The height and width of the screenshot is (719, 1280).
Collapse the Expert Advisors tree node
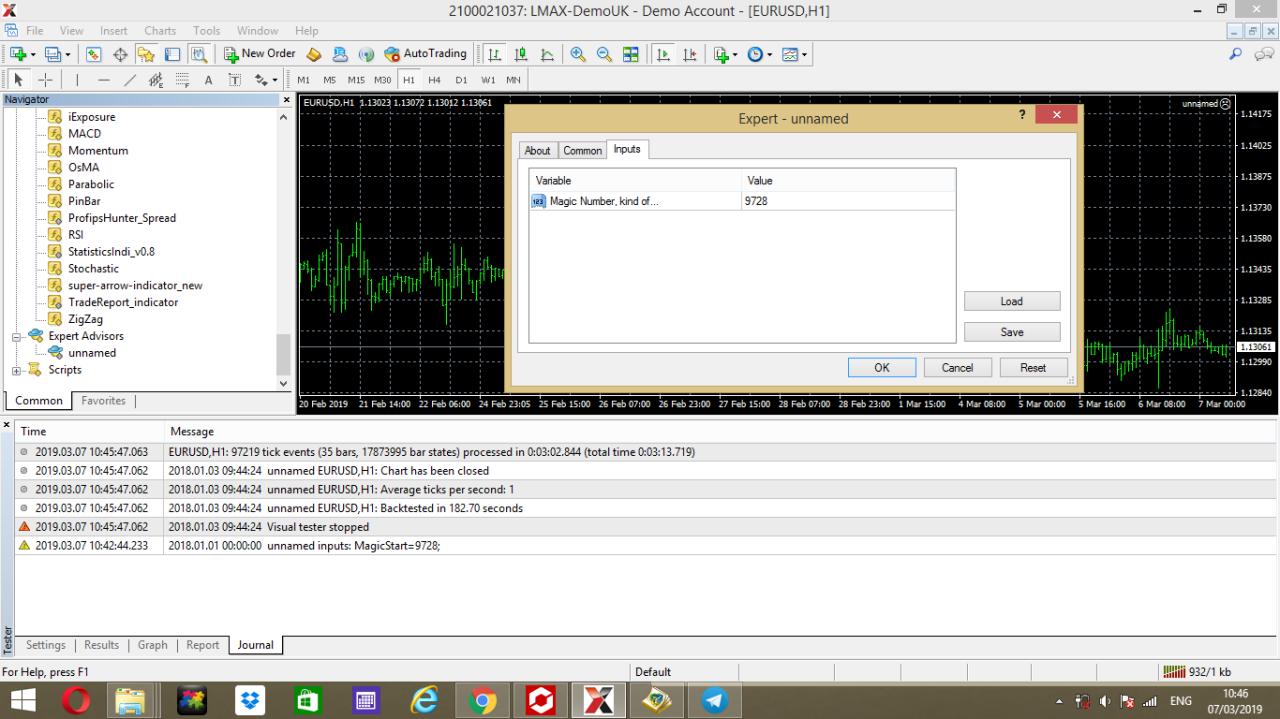(x=17, y=337)
